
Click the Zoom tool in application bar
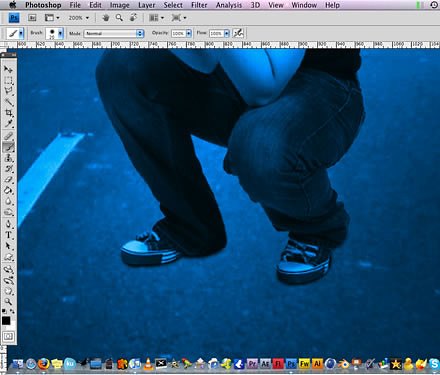tap(119, 18)
